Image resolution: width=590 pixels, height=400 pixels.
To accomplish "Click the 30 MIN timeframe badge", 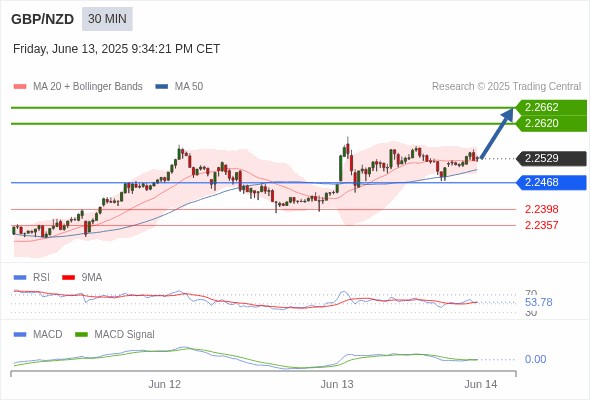I will tap(107, 19).
